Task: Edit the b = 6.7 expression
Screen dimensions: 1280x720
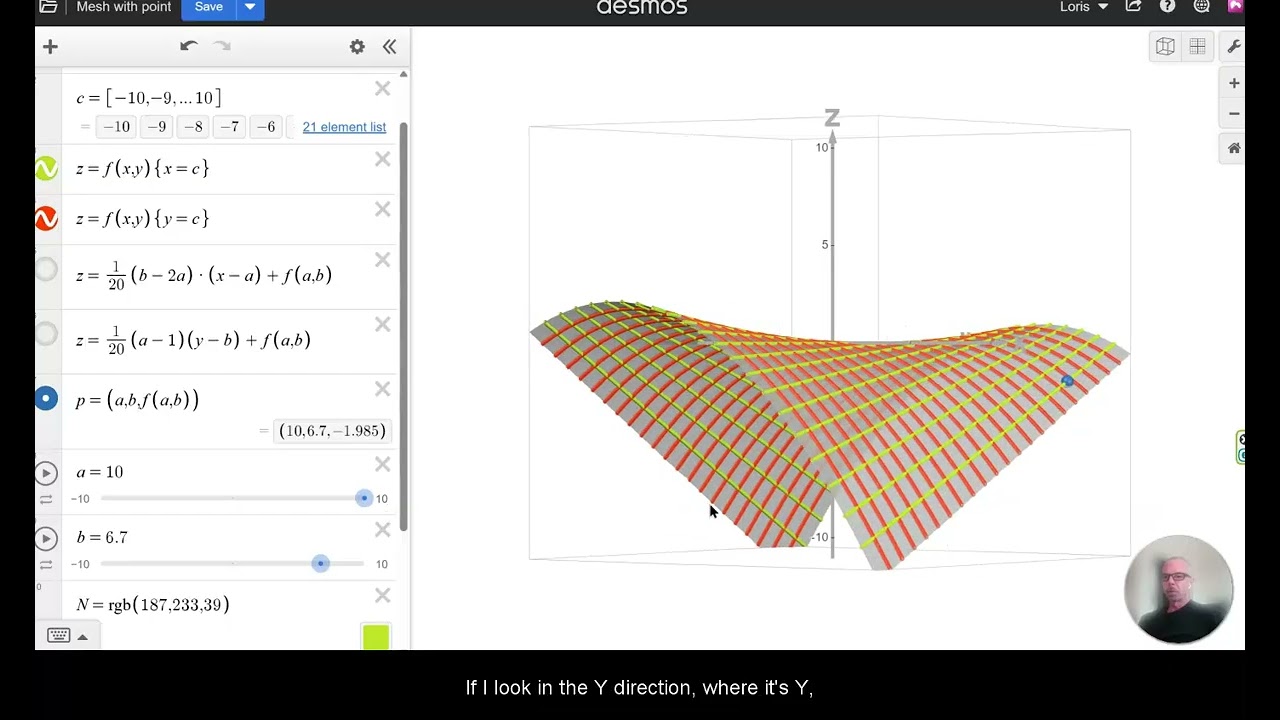Action: click(x=102, y=538)
